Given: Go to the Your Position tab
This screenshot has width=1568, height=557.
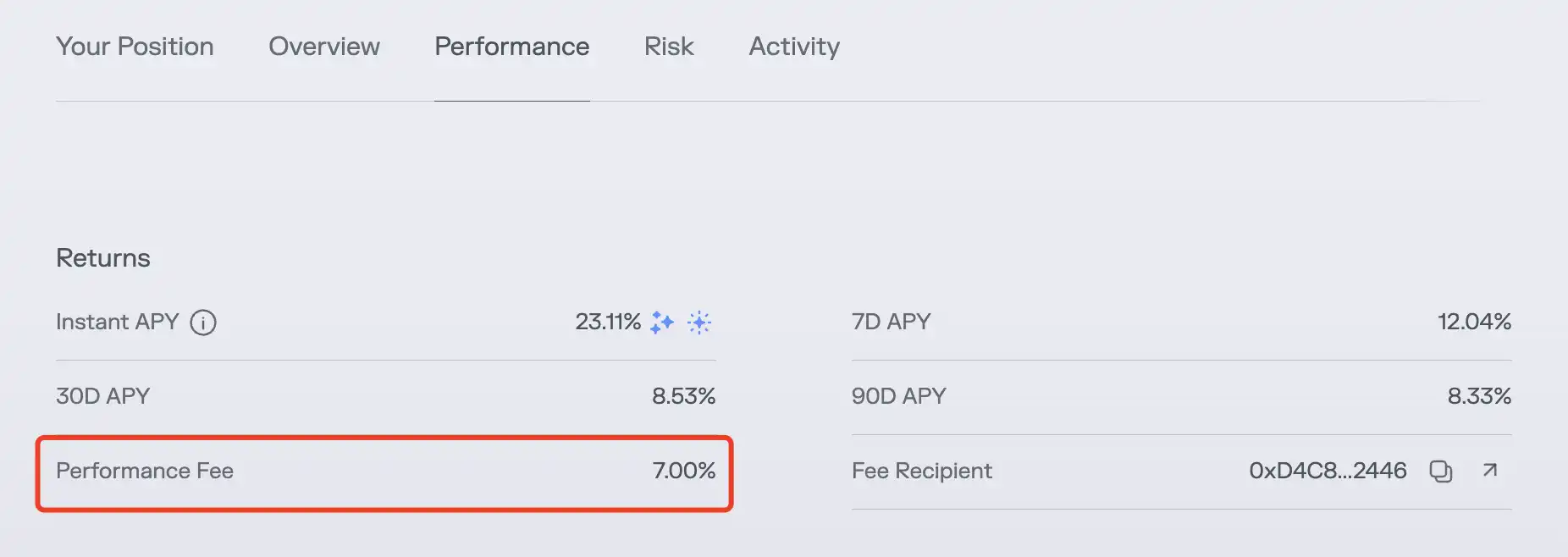Looking at the screenshot, I should [x=135, y=47].
